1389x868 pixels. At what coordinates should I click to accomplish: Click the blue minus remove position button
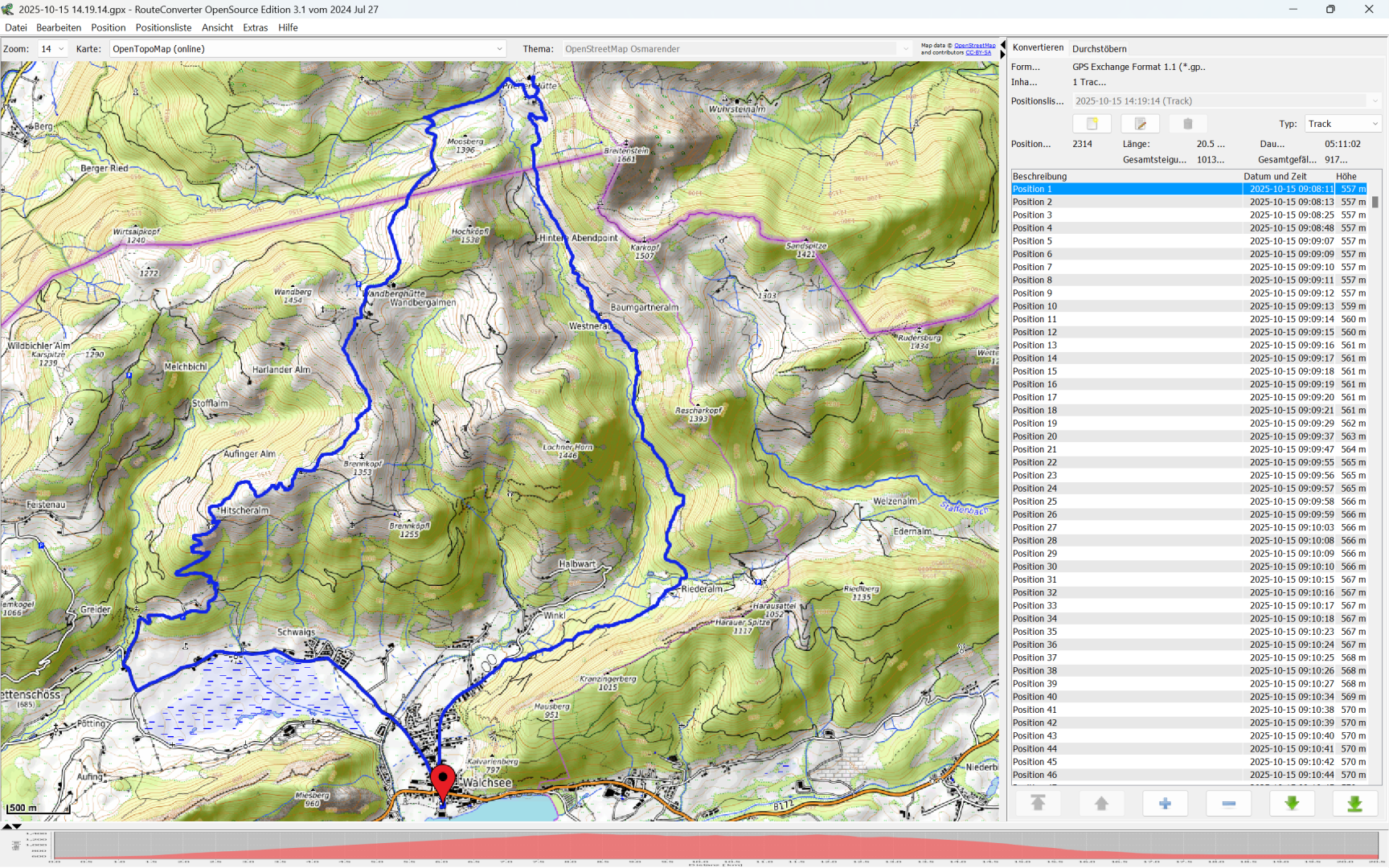1228,803
